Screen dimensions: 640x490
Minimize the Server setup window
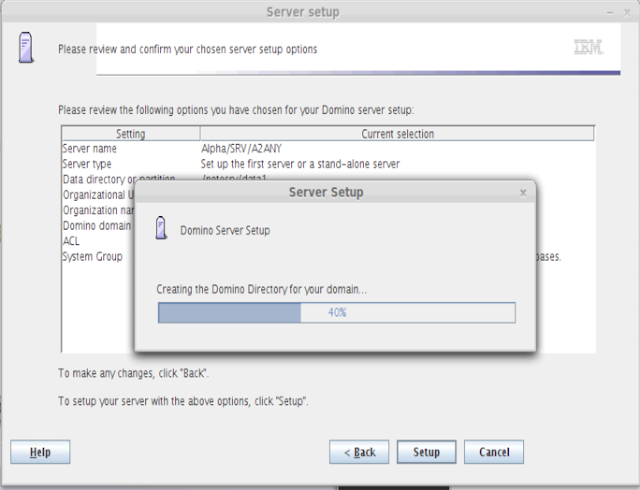[x=610, y=13]
